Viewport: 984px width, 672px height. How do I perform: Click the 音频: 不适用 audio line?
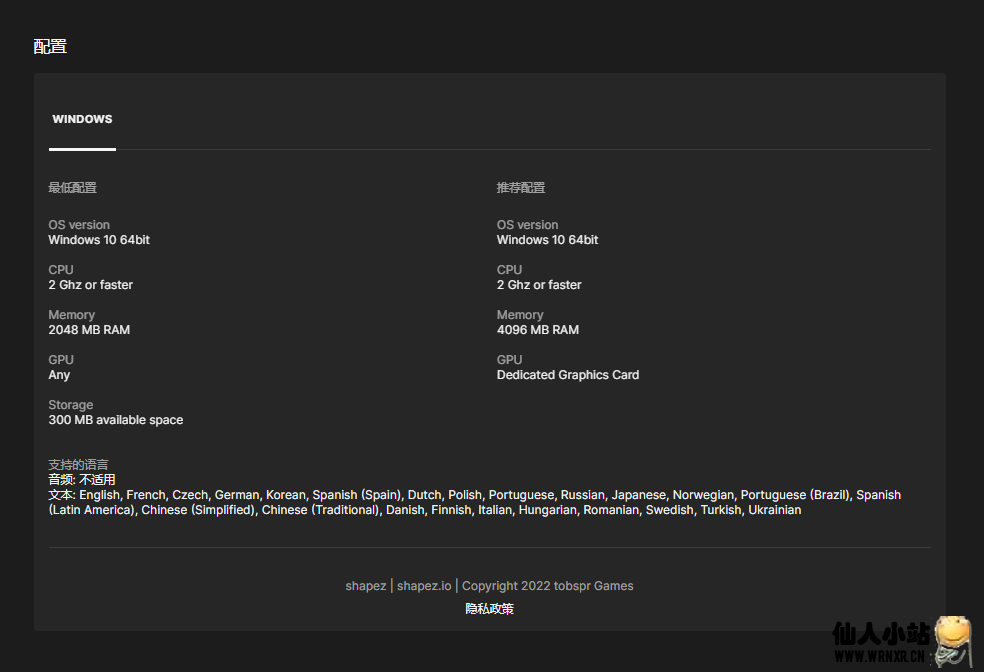click(81, 480)
